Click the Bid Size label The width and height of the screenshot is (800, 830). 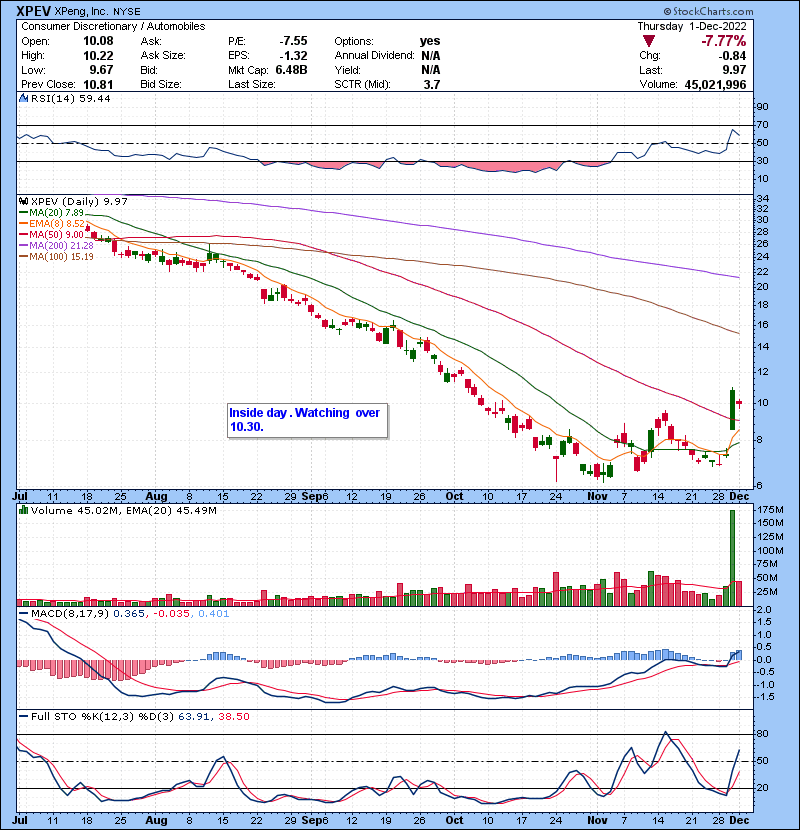(161, 84)
